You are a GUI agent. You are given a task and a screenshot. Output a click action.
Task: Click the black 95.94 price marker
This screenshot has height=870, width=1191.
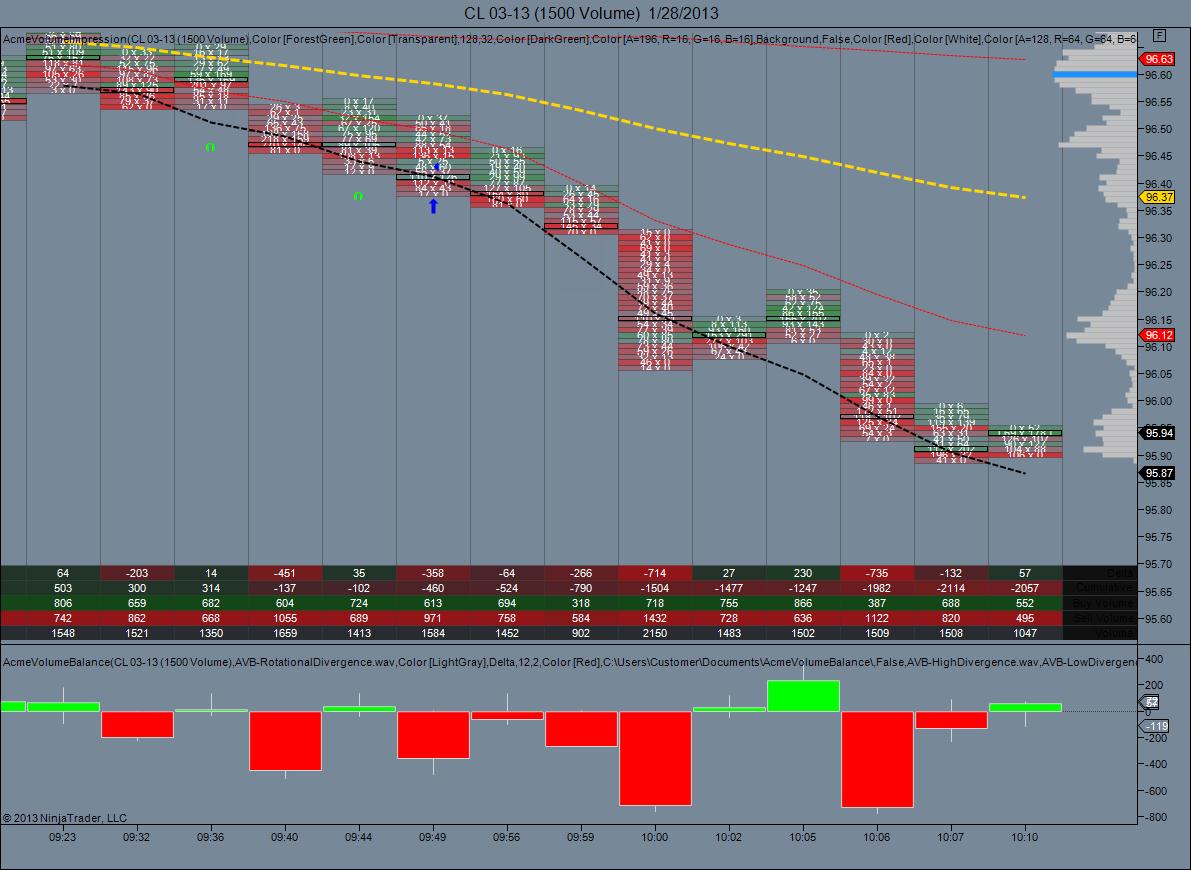pos(1158,433)
